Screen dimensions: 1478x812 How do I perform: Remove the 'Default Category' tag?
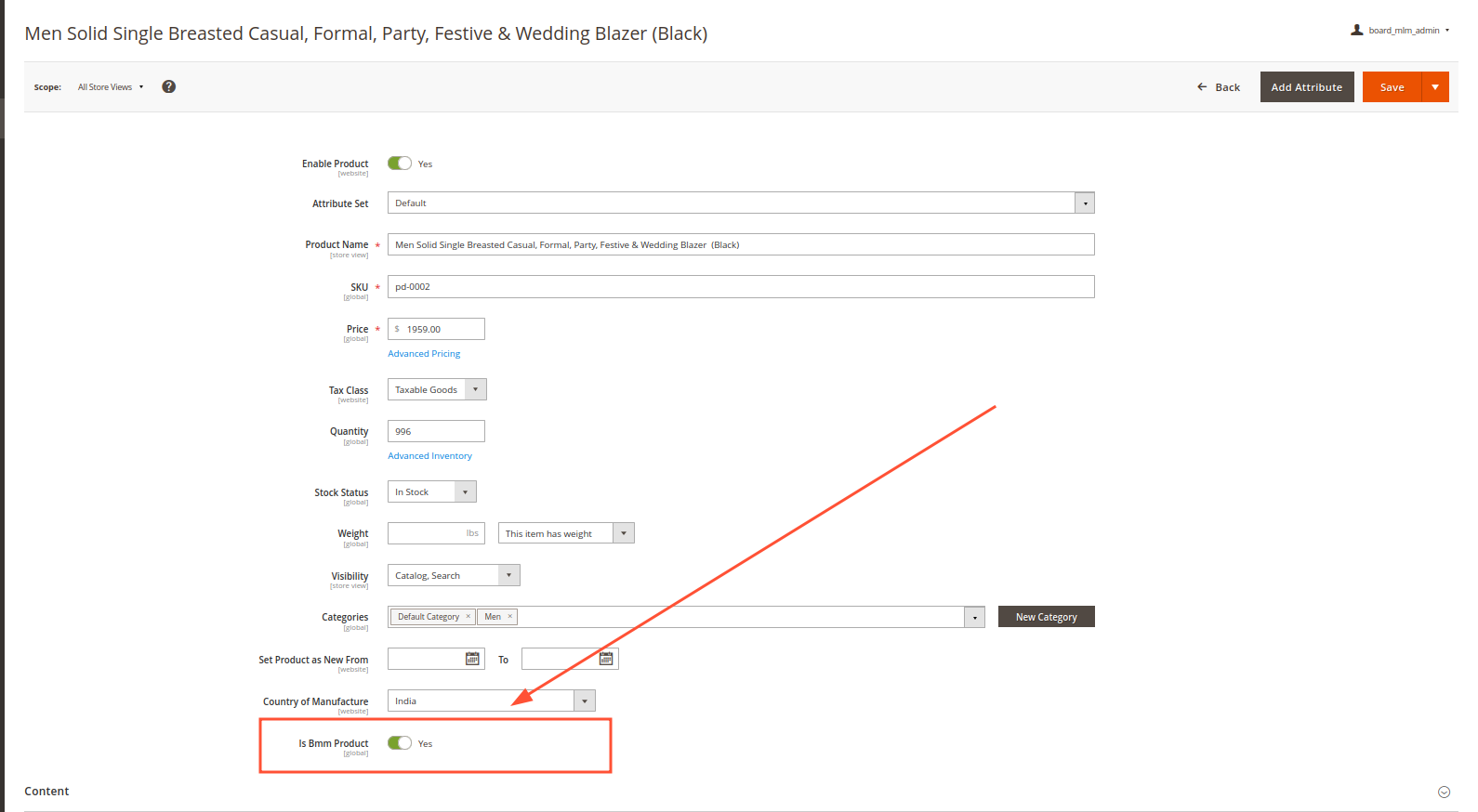click(468, 616)
